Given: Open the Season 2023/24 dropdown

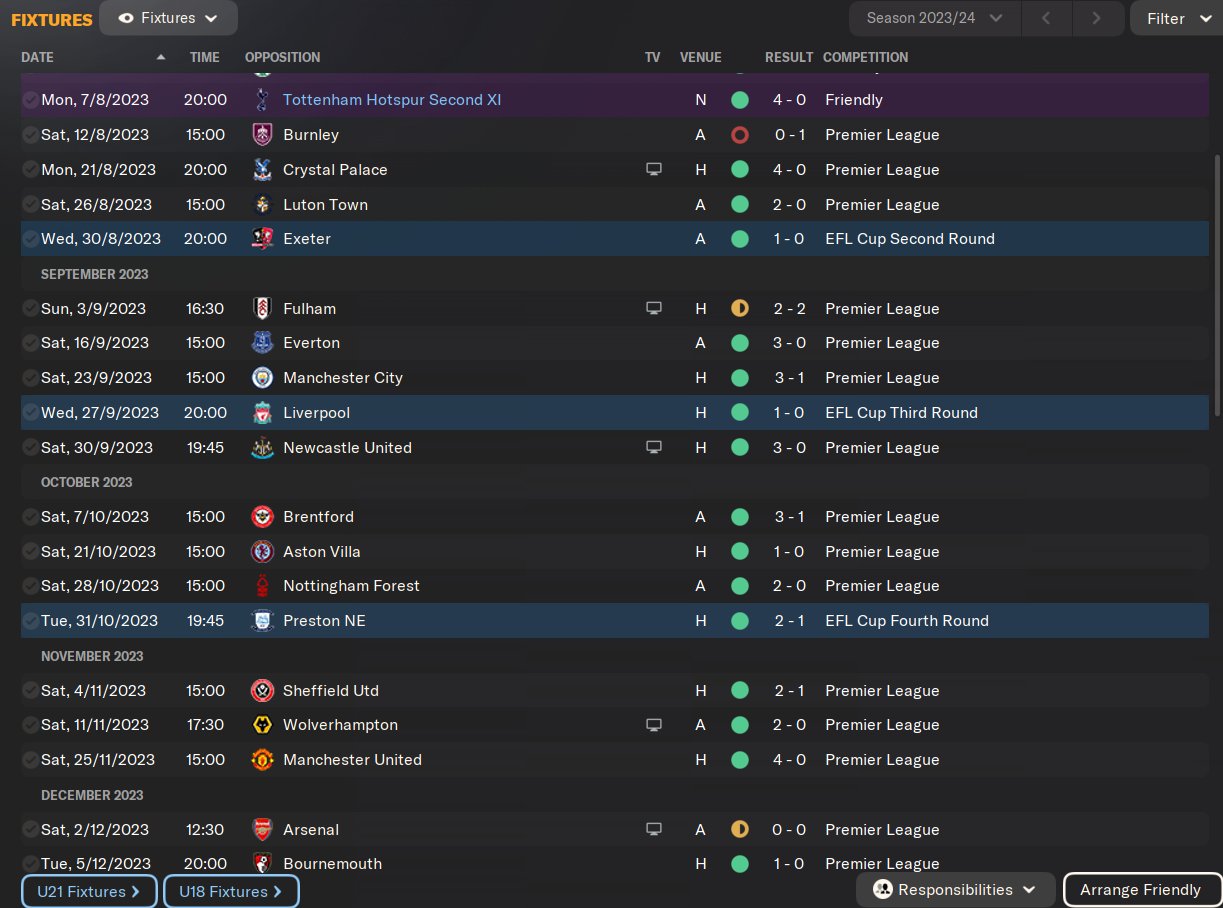Looking at the screenshot, I should 934,18.
